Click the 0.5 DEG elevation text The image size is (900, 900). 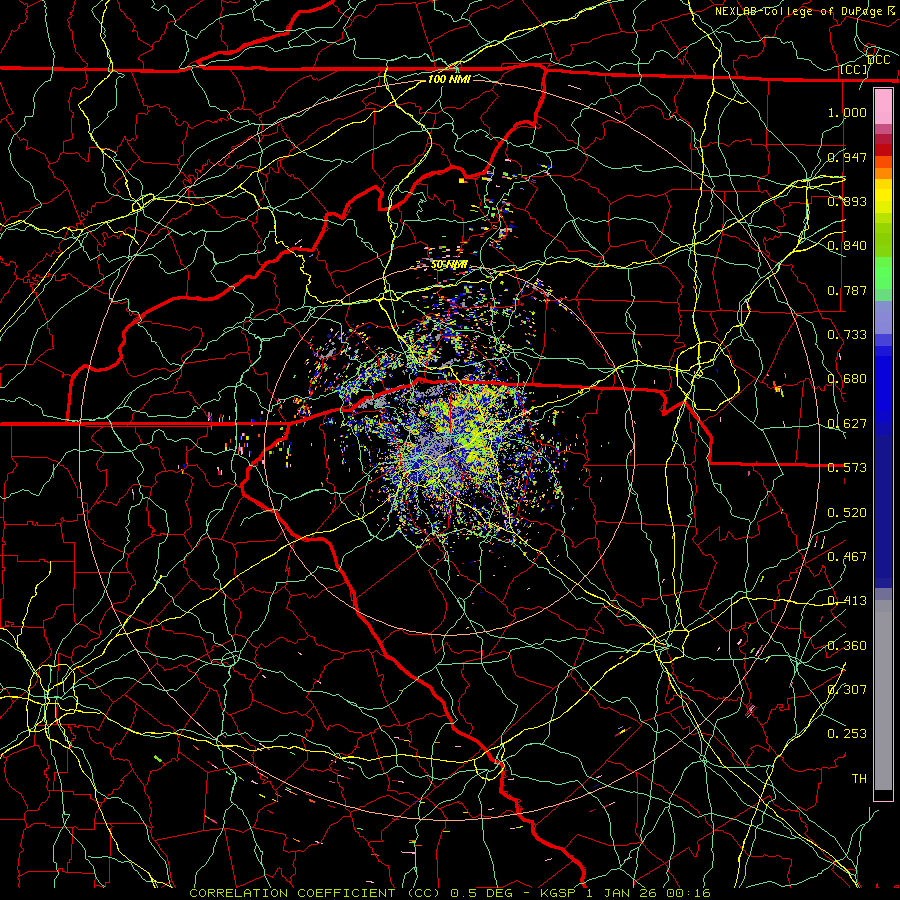[x=481, y=893]
